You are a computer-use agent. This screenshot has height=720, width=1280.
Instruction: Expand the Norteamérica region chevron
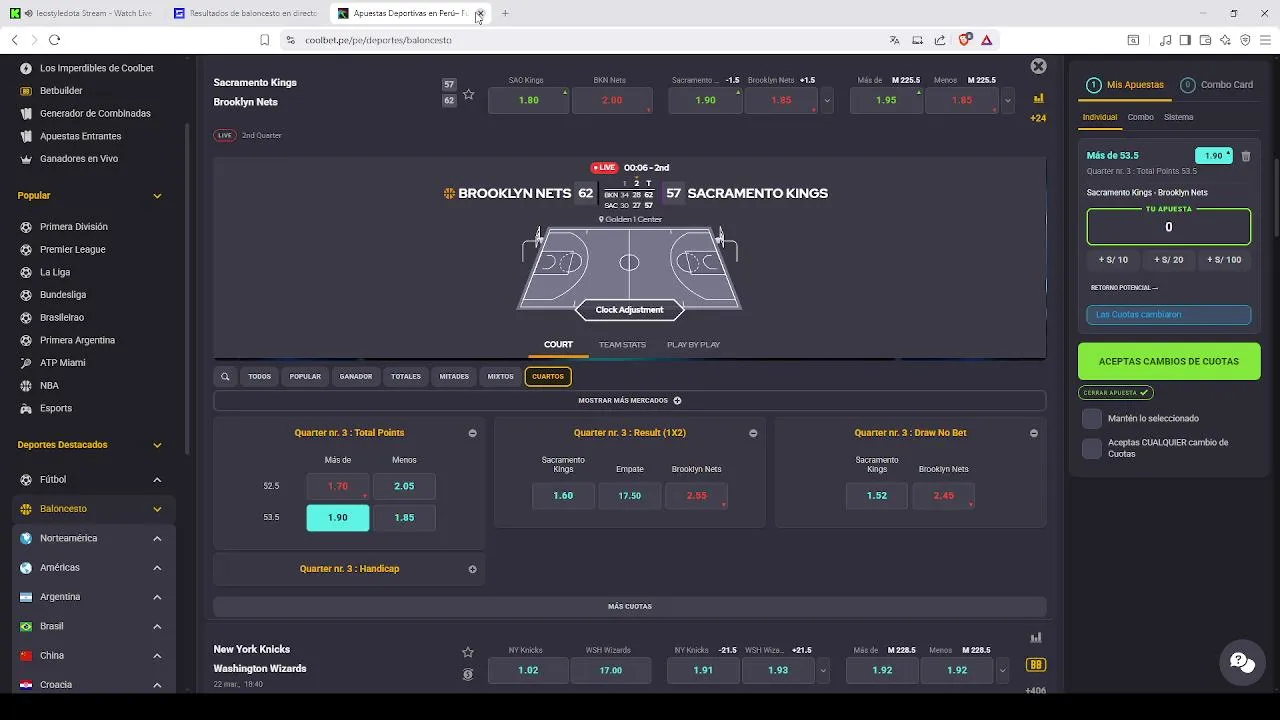157,538
